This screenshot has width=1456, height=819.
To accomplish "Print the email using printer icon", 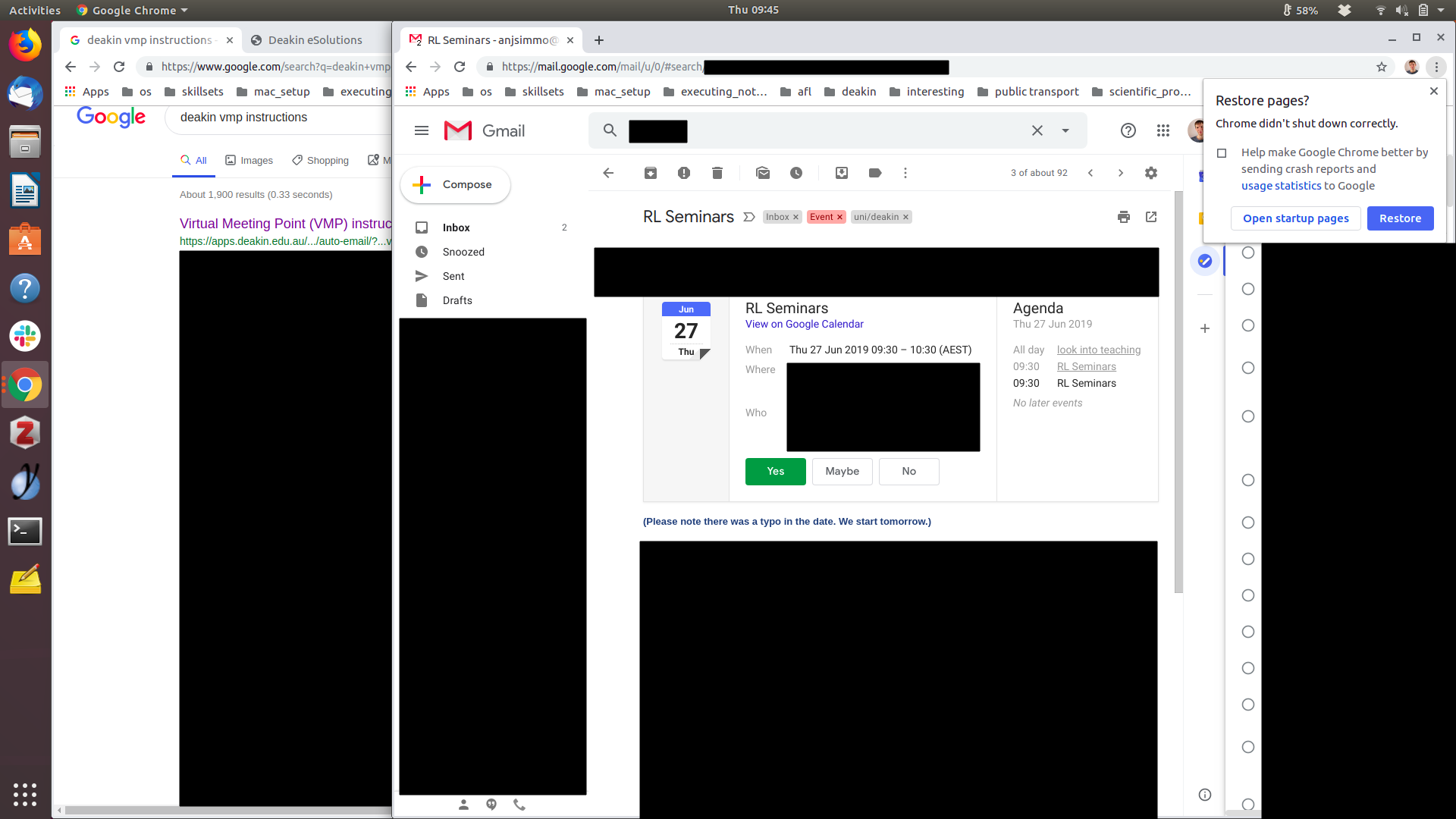I will [1124, 217].
